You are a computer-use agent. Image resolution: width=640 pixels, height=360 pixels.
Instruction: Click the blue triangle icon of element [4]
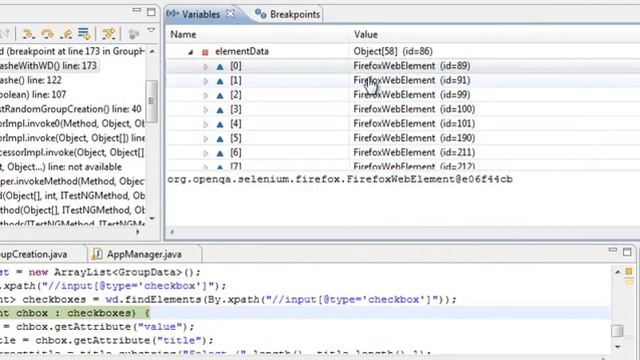tap(220, 124)
